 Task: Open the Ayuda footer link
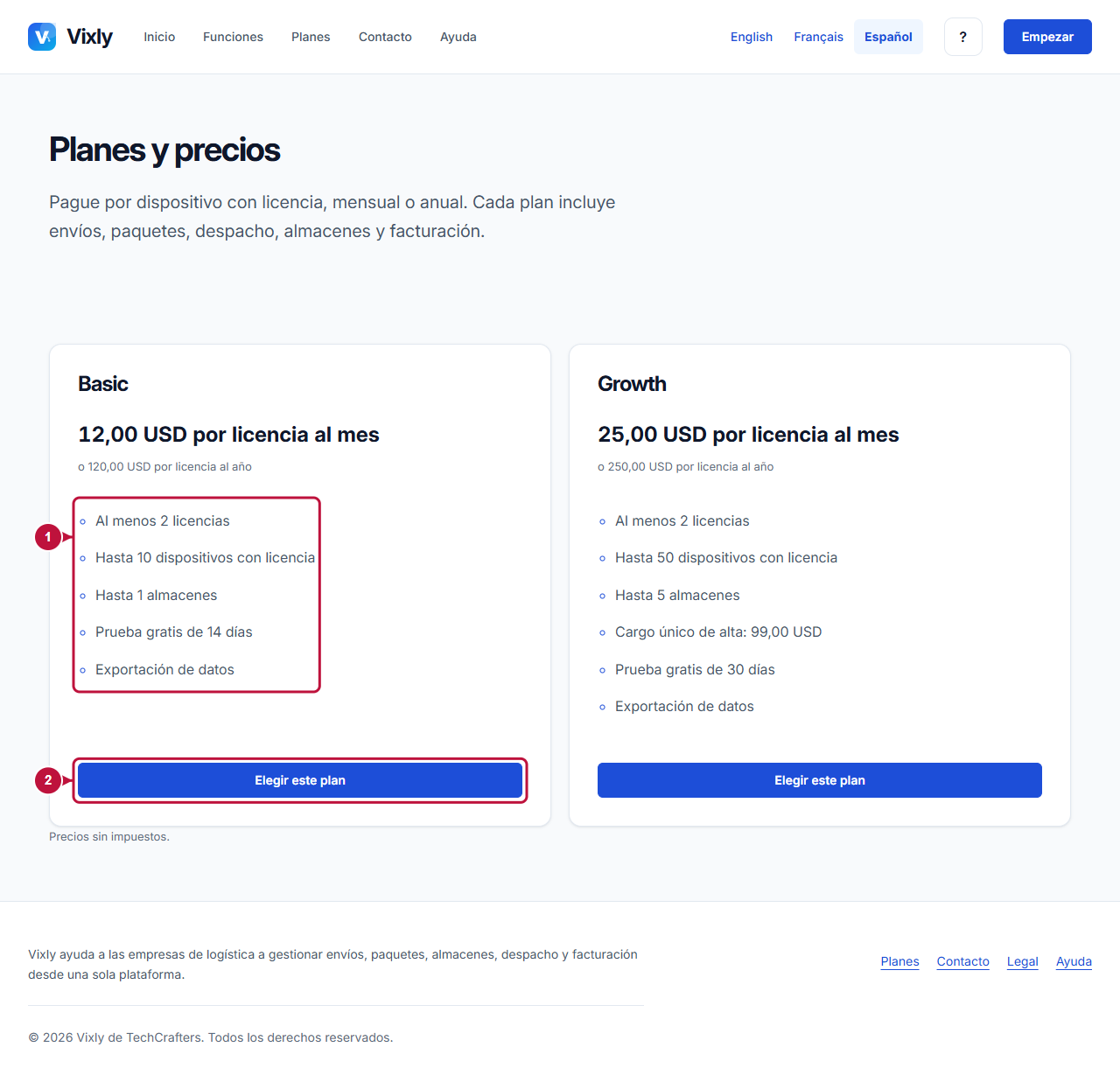pos(1074,961)
